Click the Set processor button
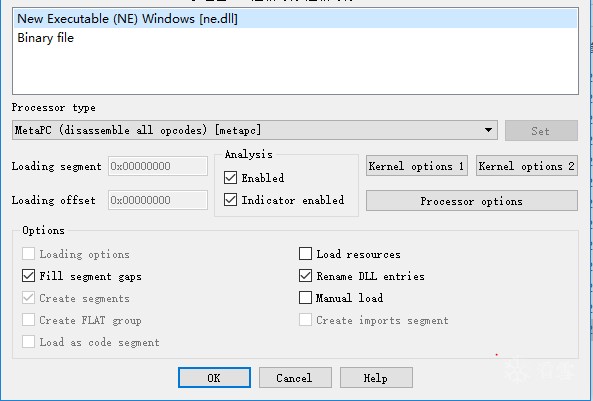593x401 pixels. pyautogui.click(x=541, y=131)
